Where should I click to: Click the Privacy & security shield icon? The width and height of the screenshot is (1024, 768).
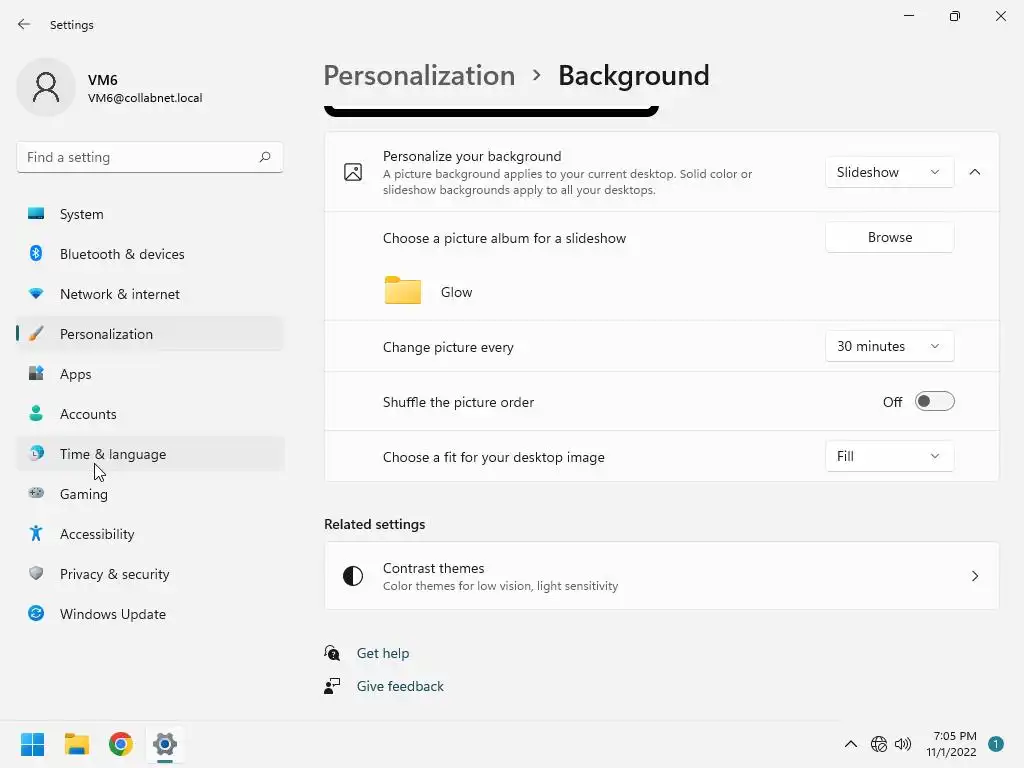36,574
